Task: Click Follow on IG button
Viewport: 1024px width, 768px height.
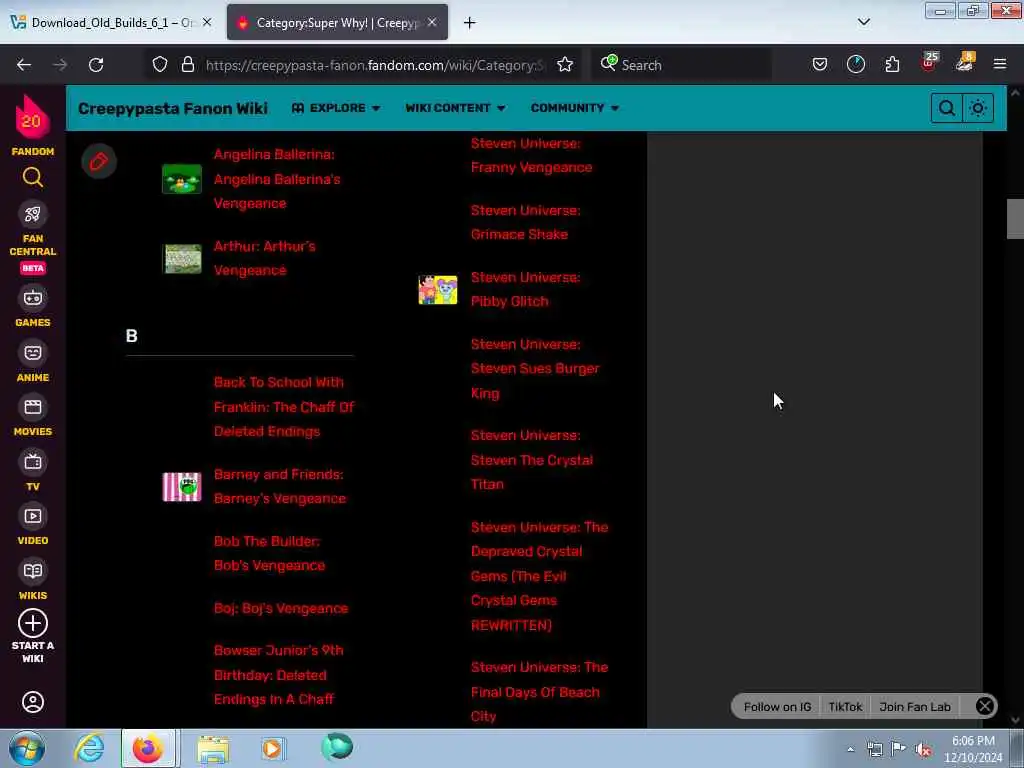Action: [777, 707]
